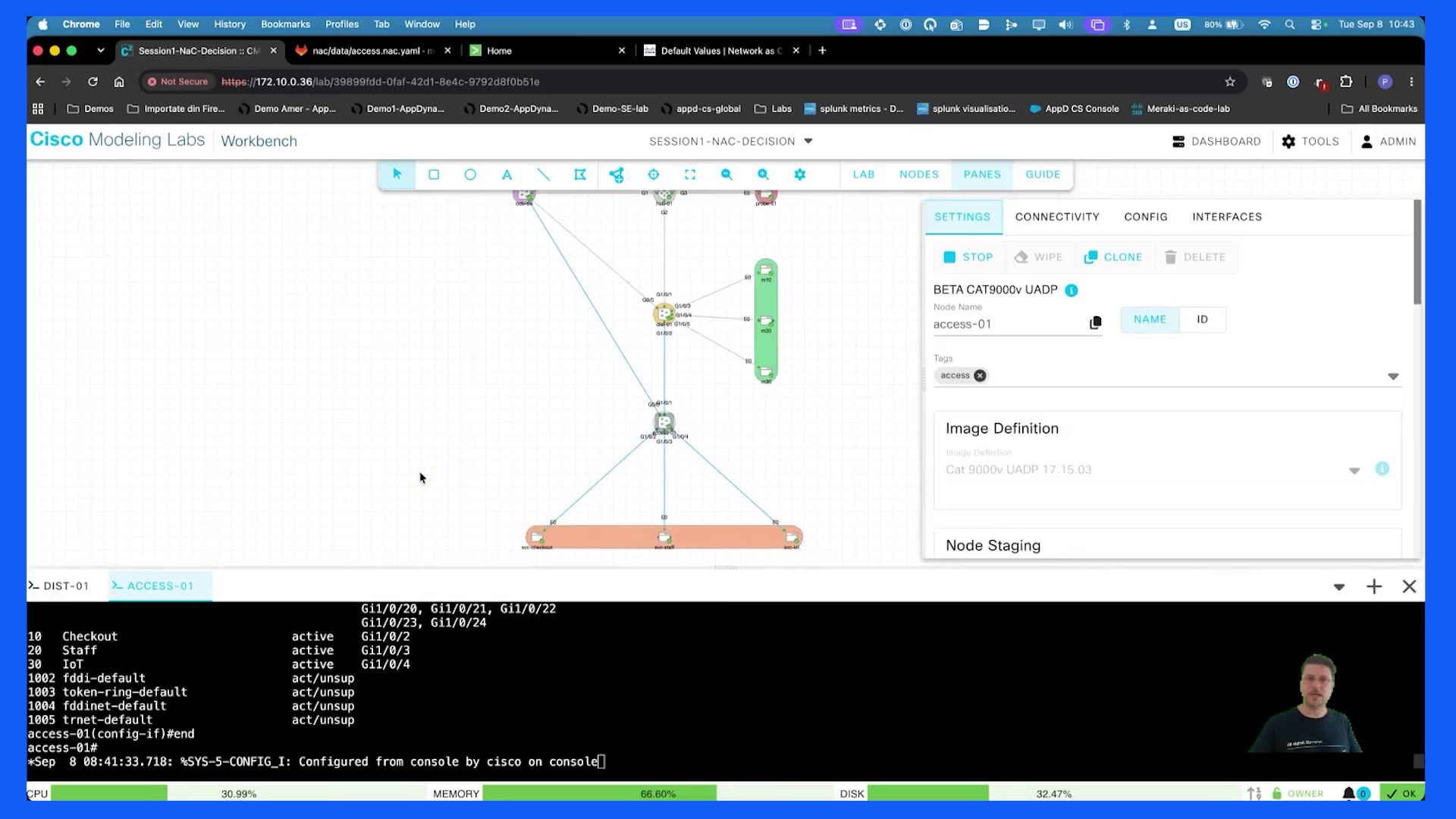Add a new console pane tab
This screenshot has height=819, width=1456.
point(1374,586)
